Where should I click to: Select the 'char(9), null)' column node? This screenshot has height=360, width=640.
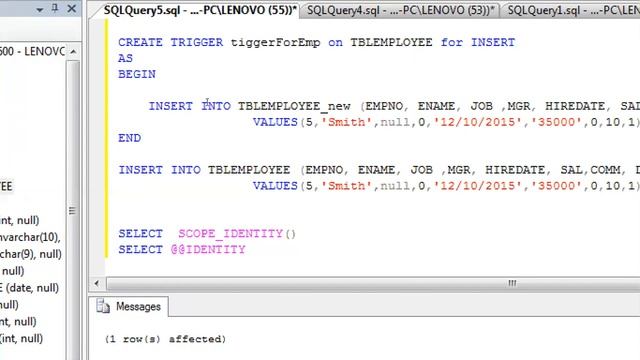pos(31,254)
